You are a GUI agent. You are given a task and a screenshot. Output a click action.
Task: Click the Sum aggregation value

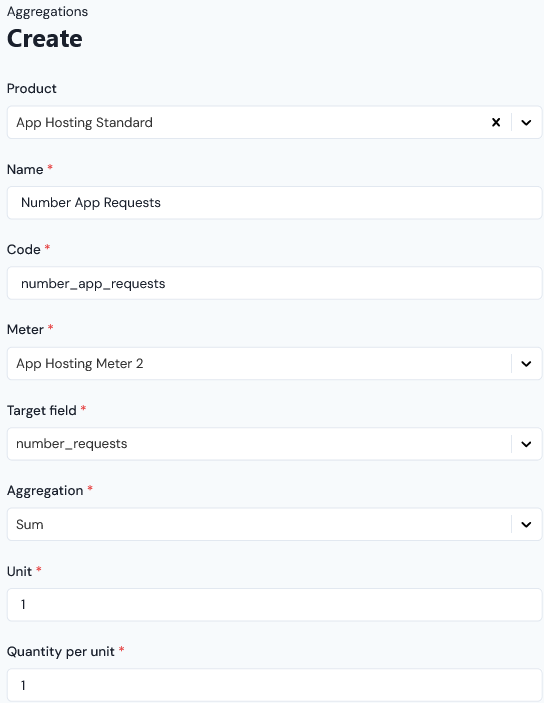30,524
